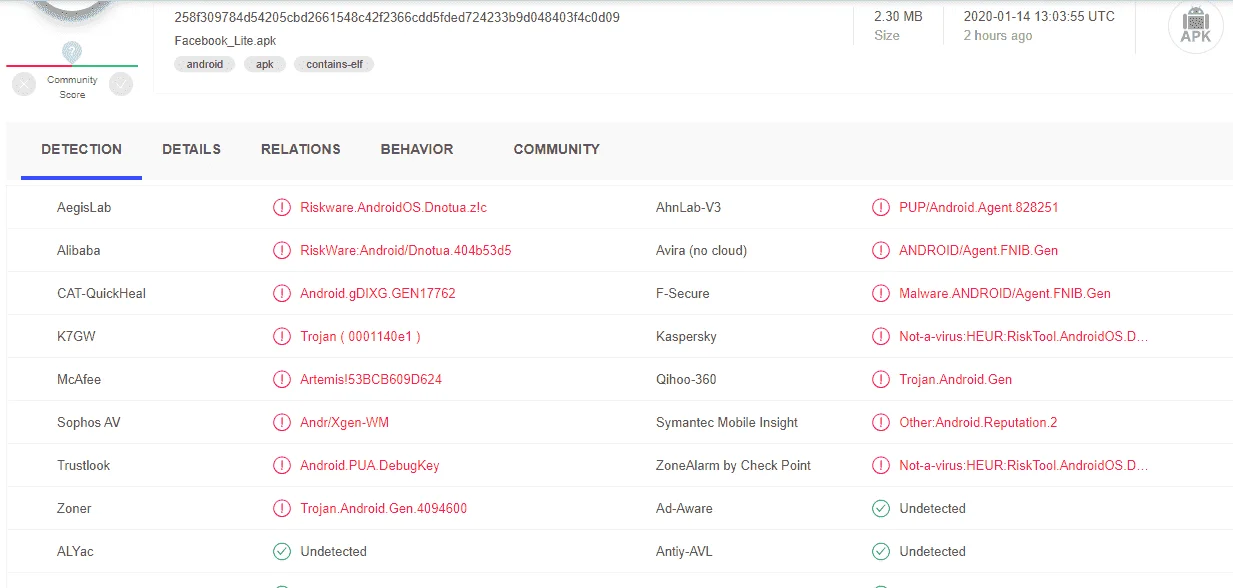The height and width of the screenshot is (588, 1233).
Task: Click the community score downvote X icon
Action: (24, 85)
